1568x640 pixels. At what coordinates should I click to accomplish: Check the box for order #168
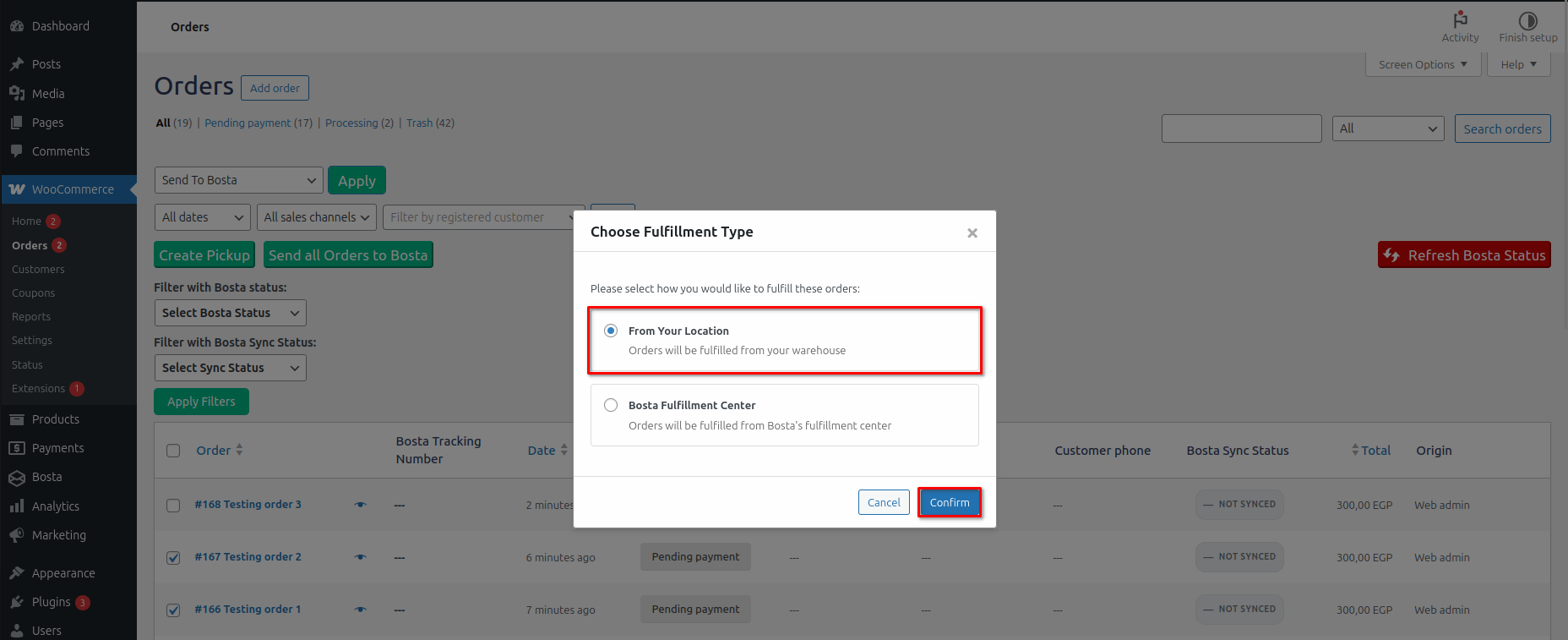[173, 506]
